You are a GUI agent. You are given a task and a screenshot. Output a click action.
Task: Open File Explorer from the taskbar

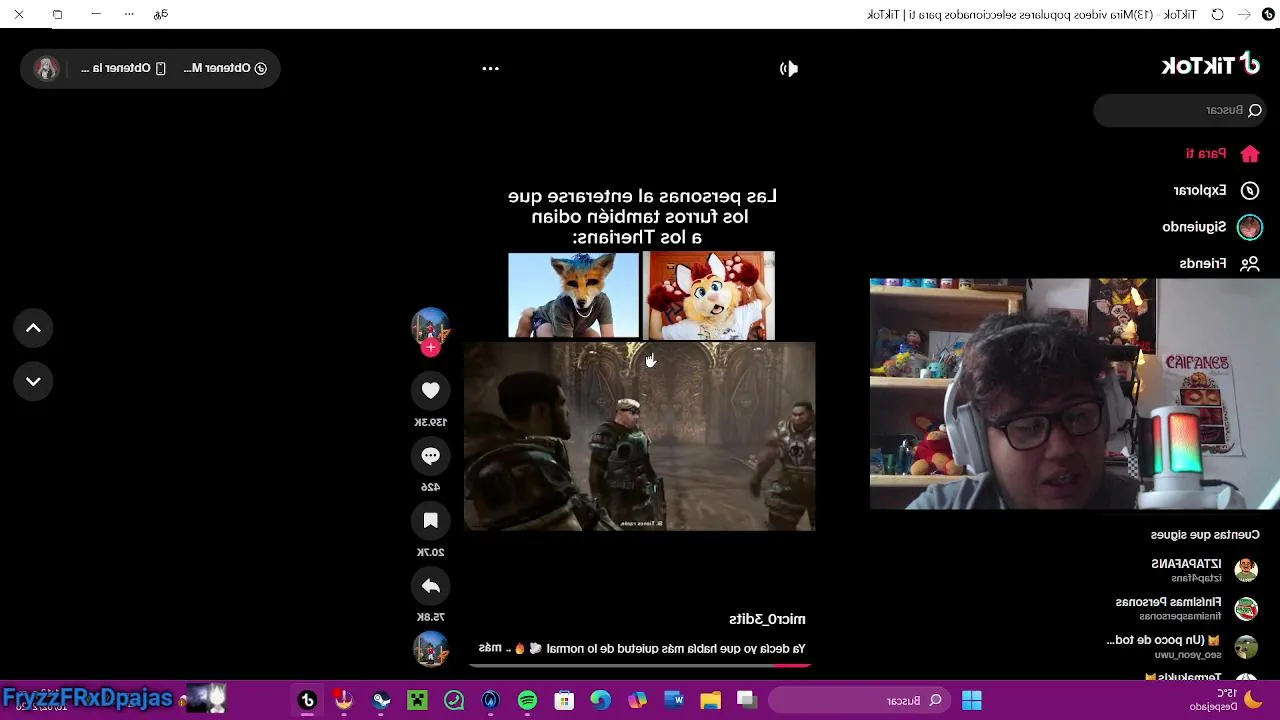pyautogui.click(x=710, y=700)
